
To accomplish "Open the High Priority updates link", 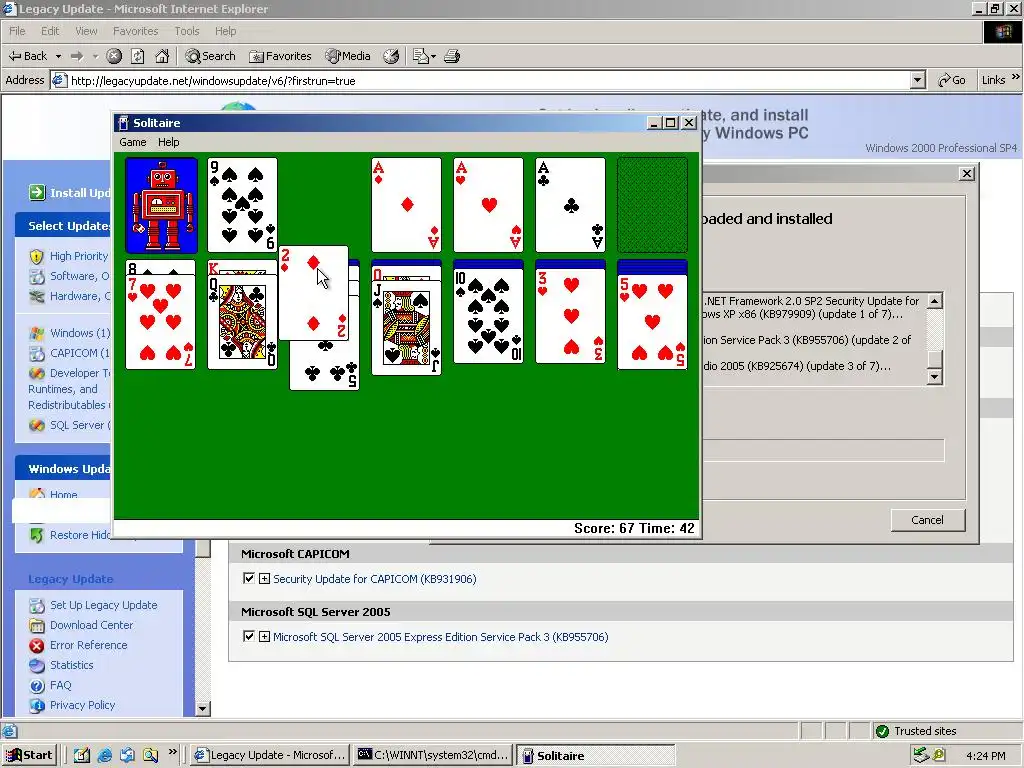I will (x=78, y=256).
